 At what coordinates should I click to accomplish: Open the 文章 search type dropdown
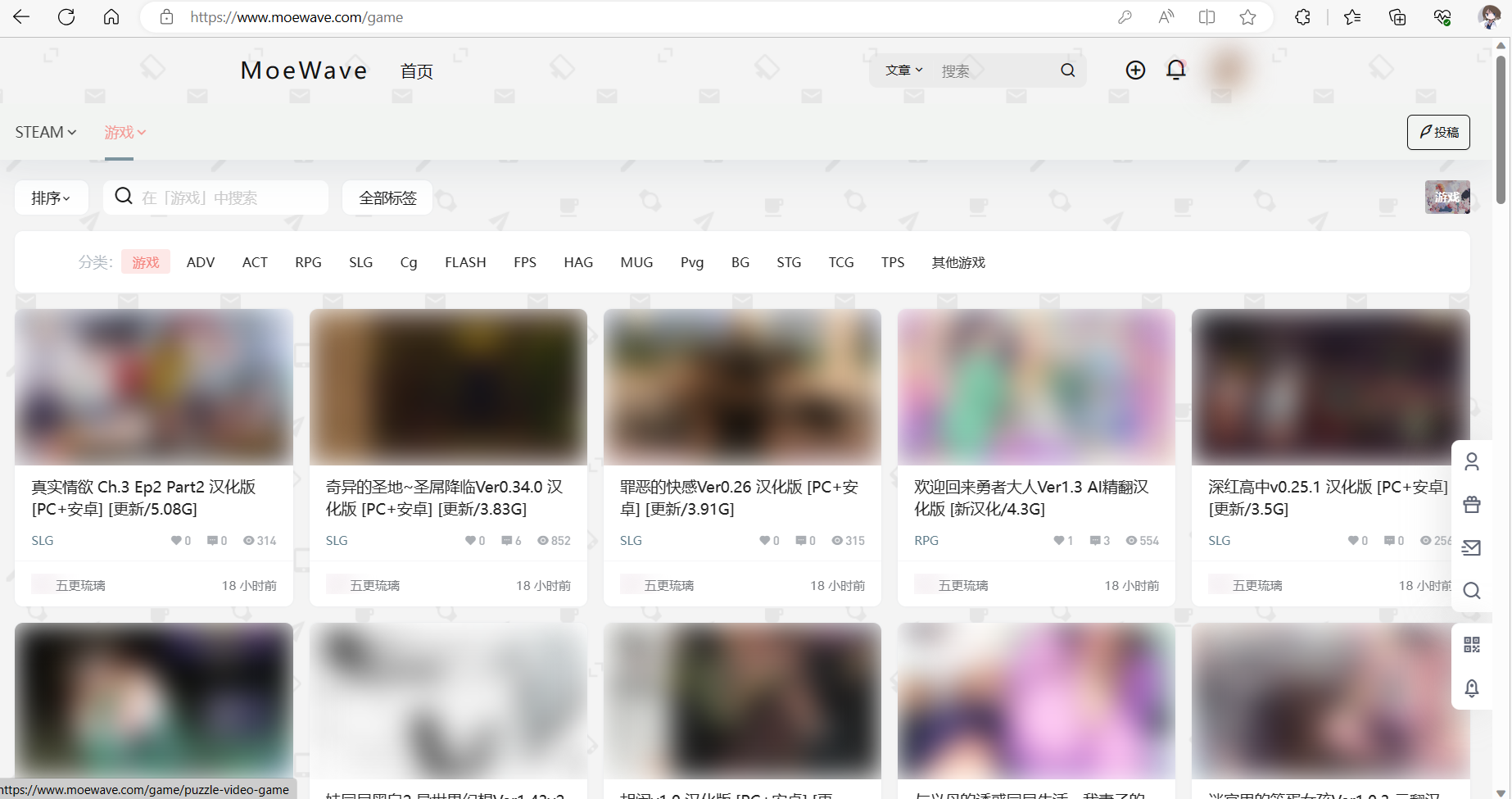click(x=904, y=70)
